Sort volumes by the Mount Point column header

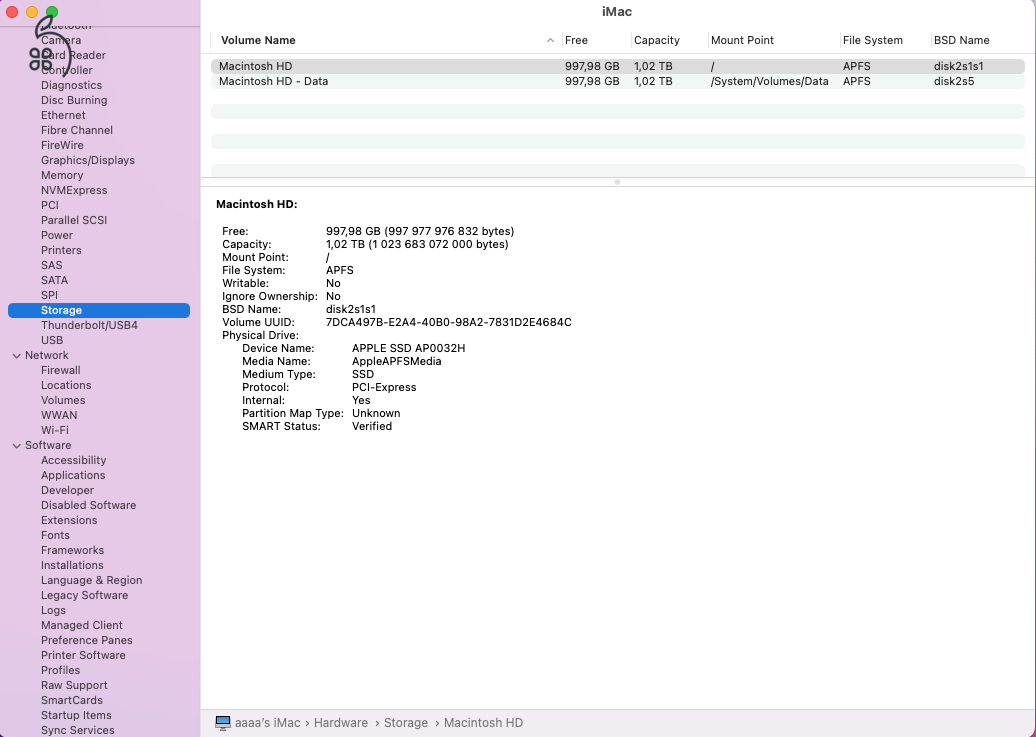tap(742, 40)
